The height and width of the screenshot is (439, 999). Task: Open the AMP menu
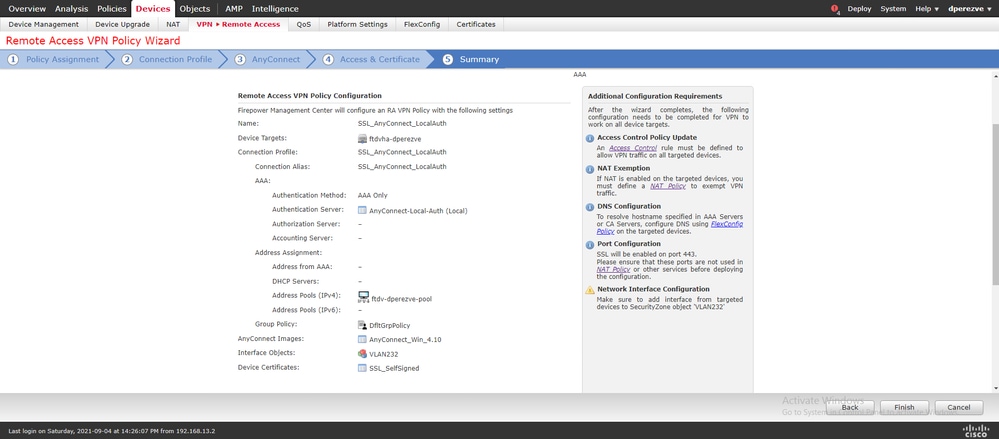[234, 9]
